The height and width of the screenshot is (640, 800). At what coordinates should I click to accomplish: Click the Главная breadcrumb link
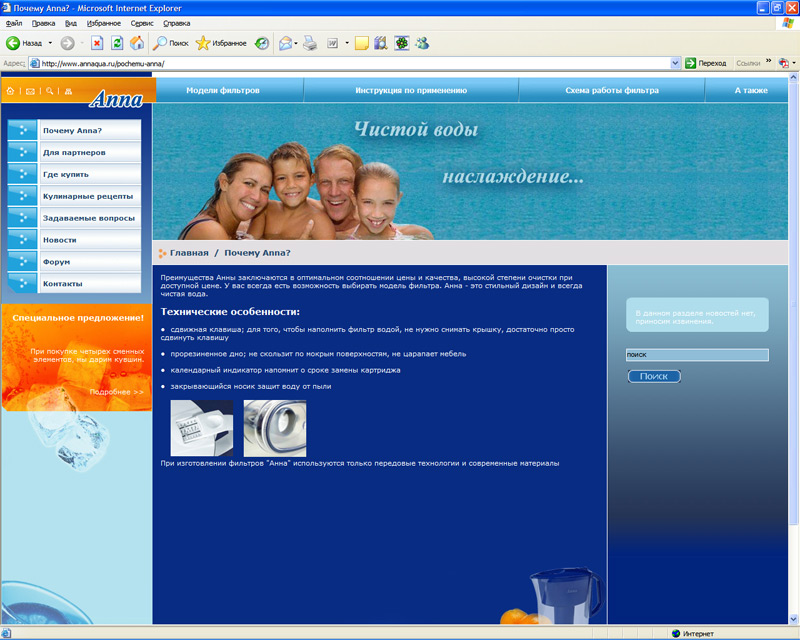(189, 253)
